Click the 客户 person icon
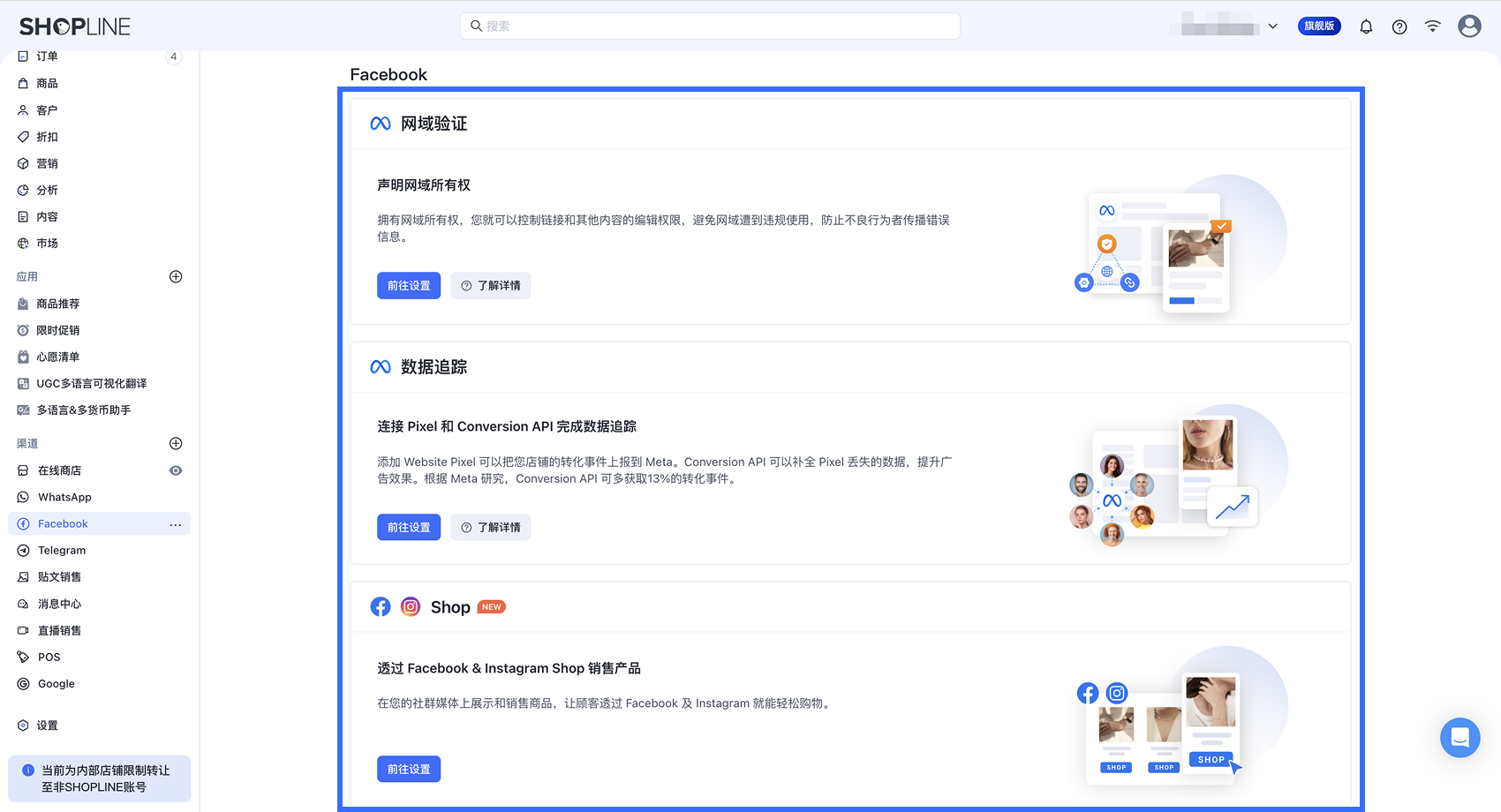 [23, 110]
